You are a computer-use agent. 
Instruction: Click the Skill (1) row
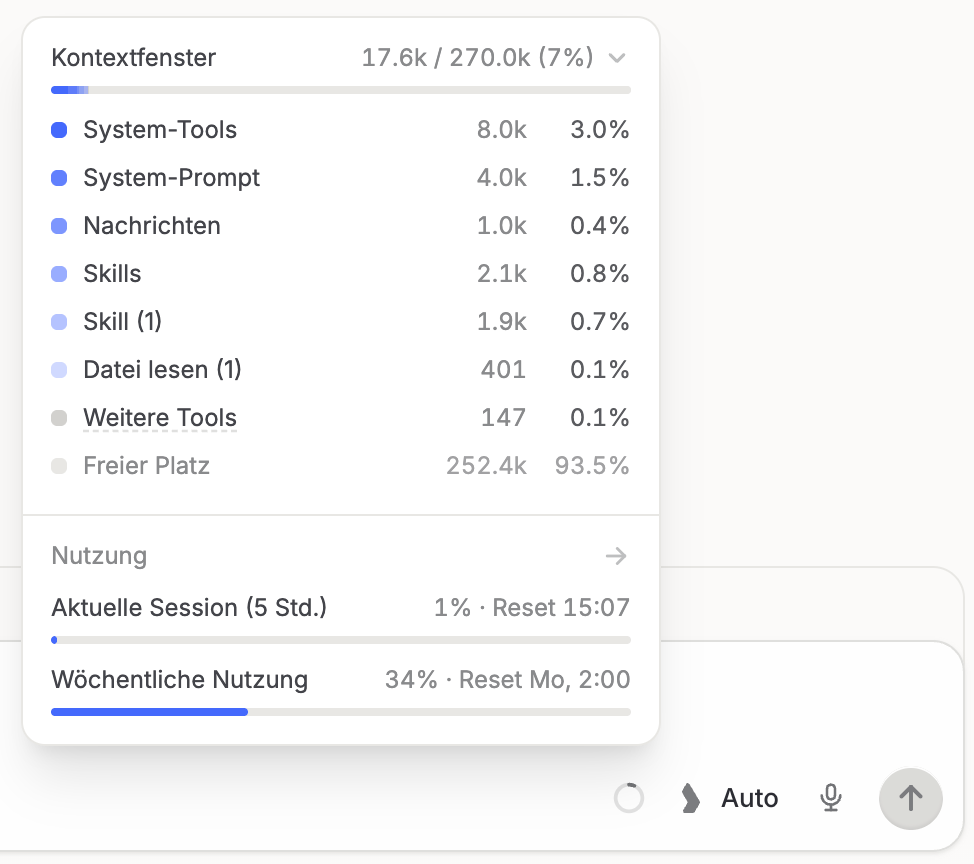[340, 322]
